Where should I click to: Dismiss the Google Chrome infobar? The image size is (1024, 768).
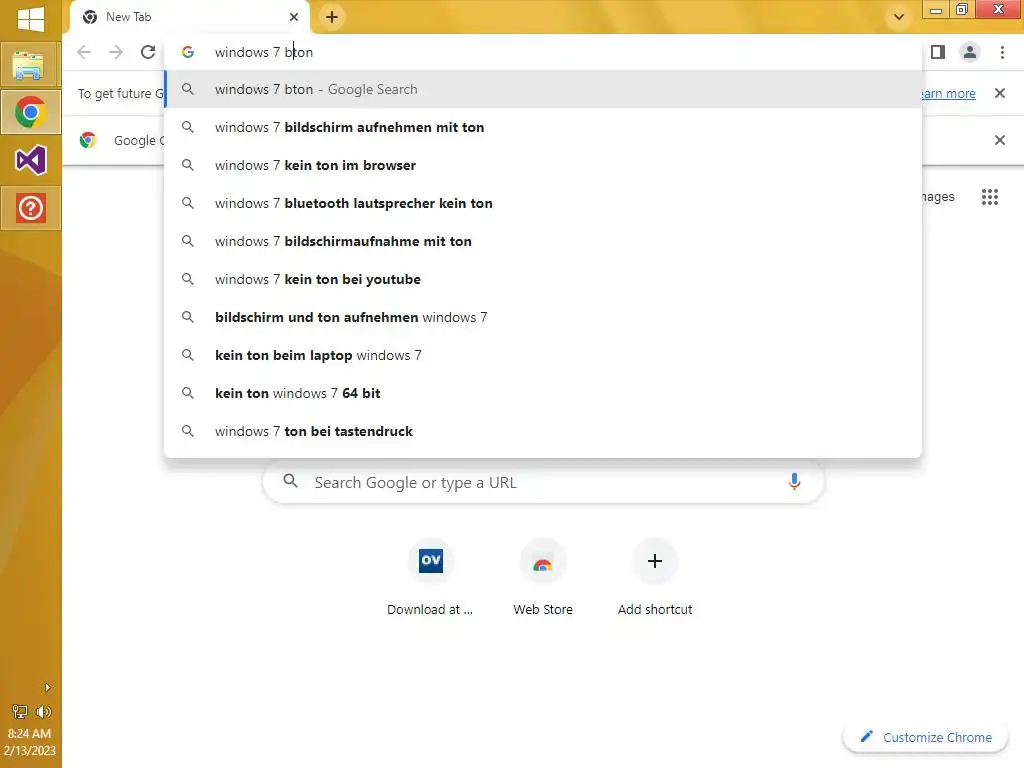pos(999,140)
